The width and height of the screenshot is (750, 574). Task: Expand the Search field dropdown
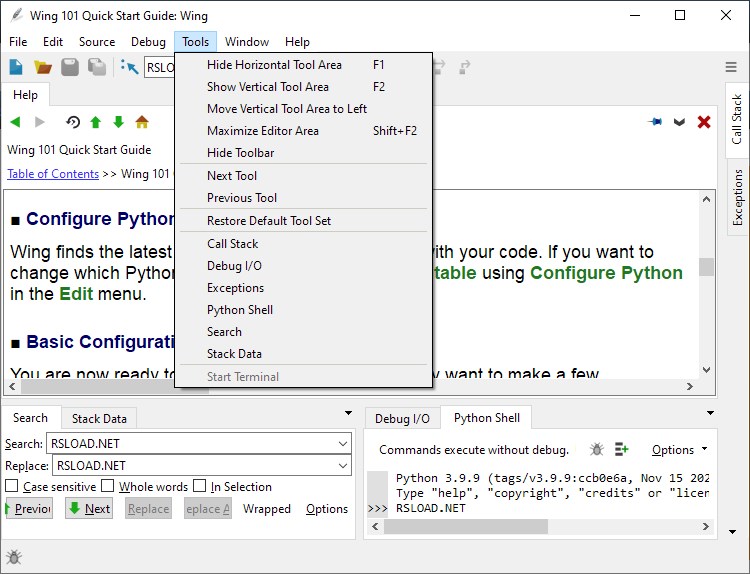(343, 443)
